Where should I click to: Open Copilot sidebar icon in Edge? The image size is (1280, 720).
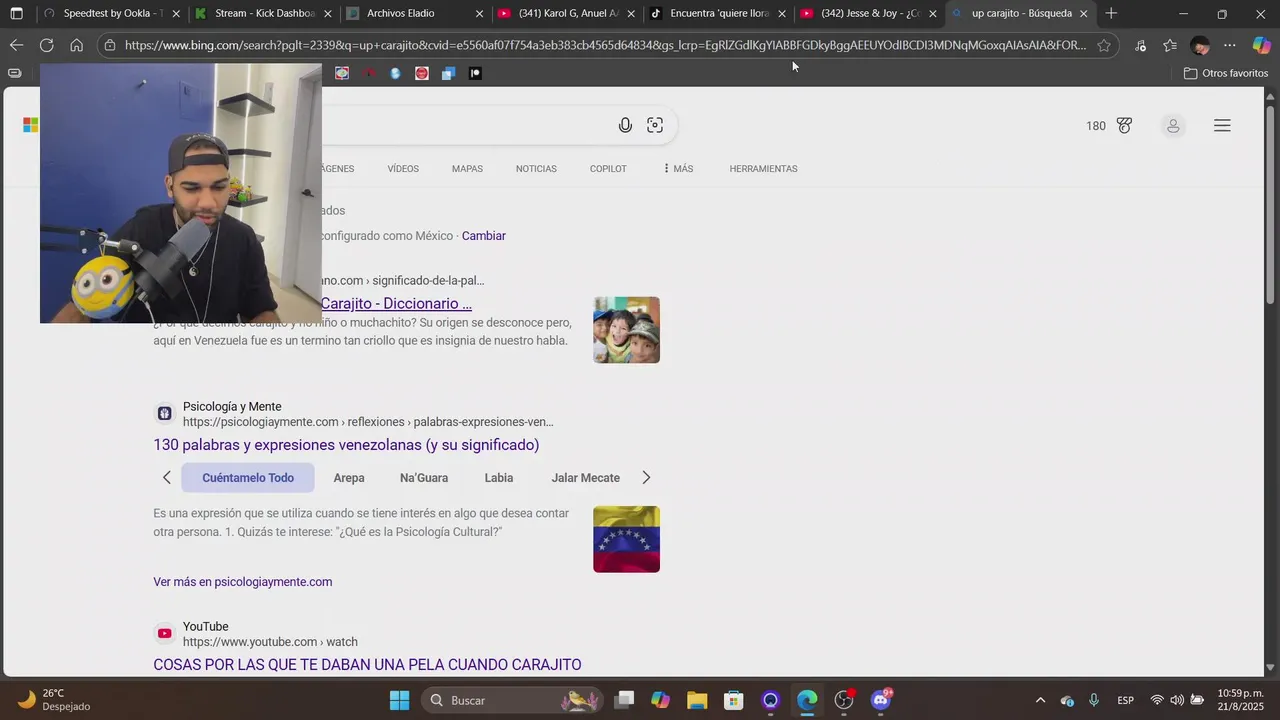(1262, 45)
